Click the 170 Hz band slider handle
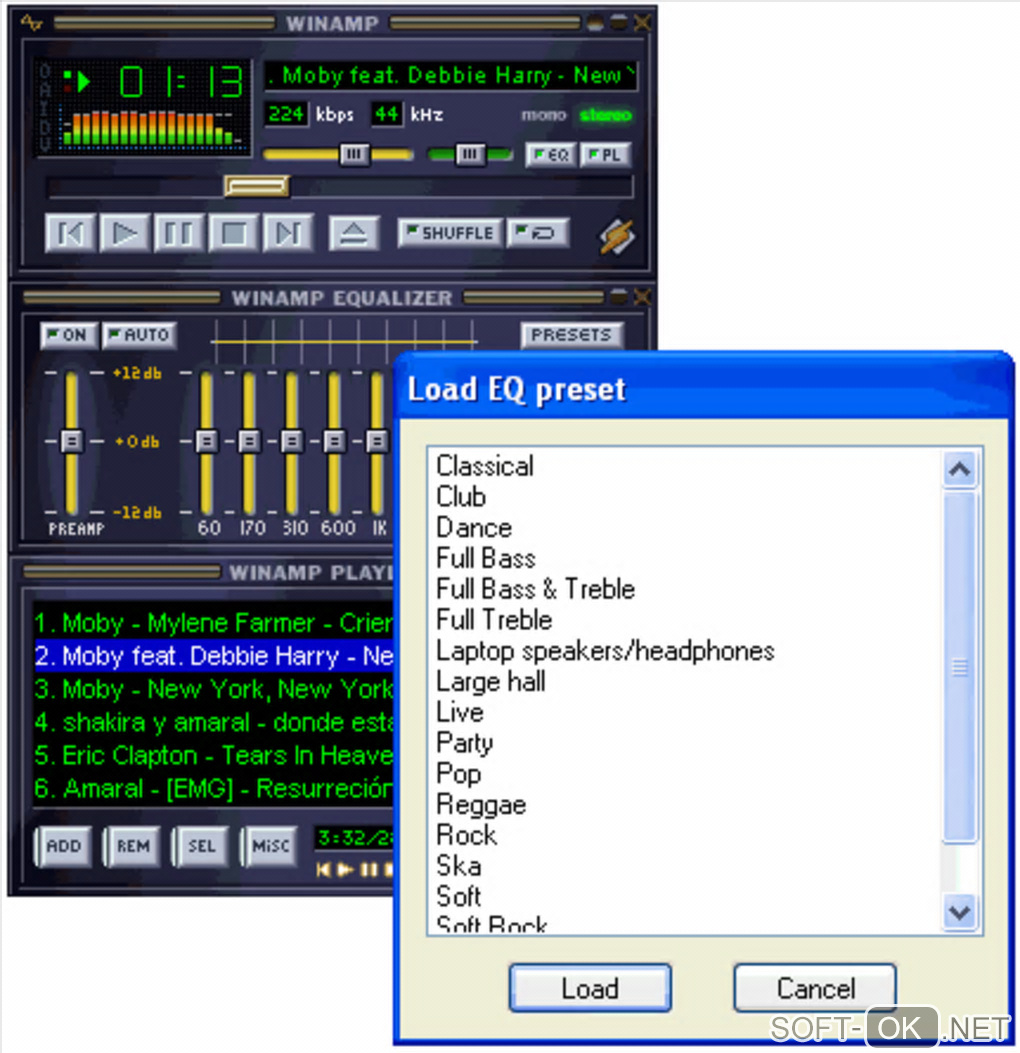Image resolution: width=1020 pixels, height=1053 pixels. click(x=249, y=441)
